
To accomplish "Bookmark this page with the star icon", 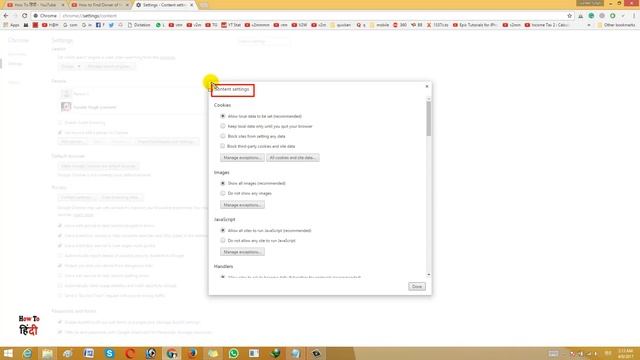I will (x=569, y=16).
